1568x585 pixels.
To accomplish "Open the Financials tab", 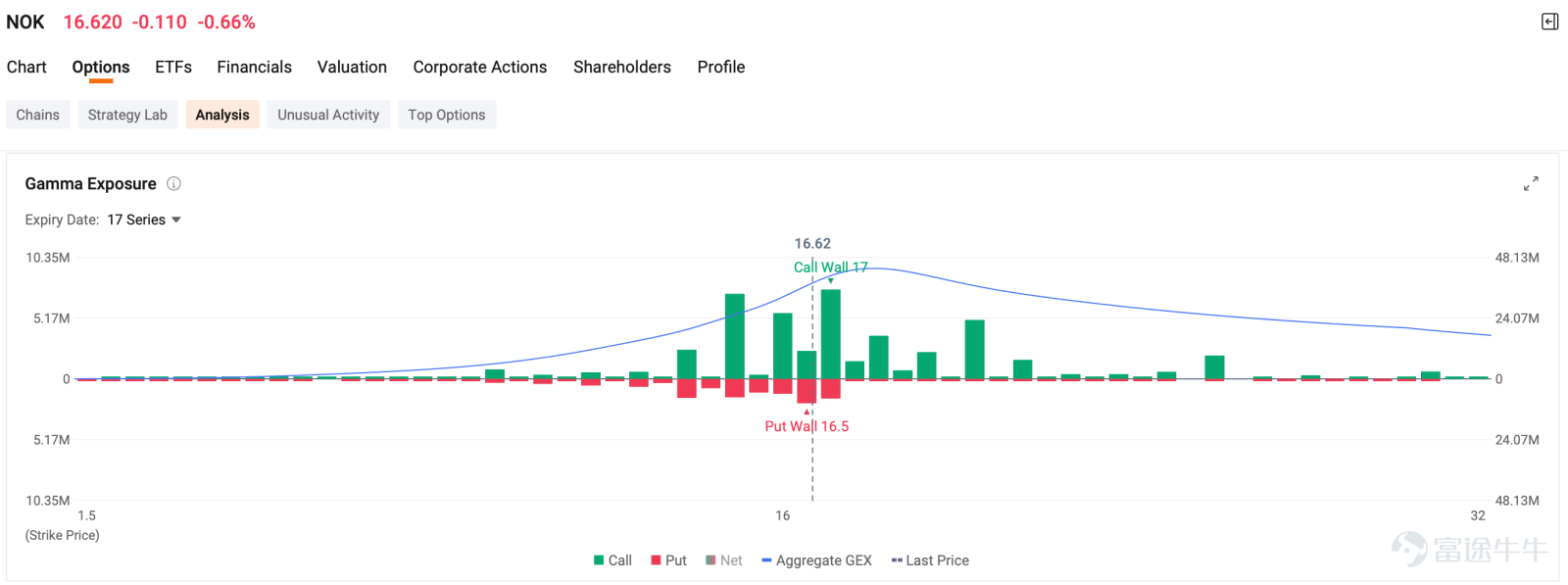I will coord(254,67).
